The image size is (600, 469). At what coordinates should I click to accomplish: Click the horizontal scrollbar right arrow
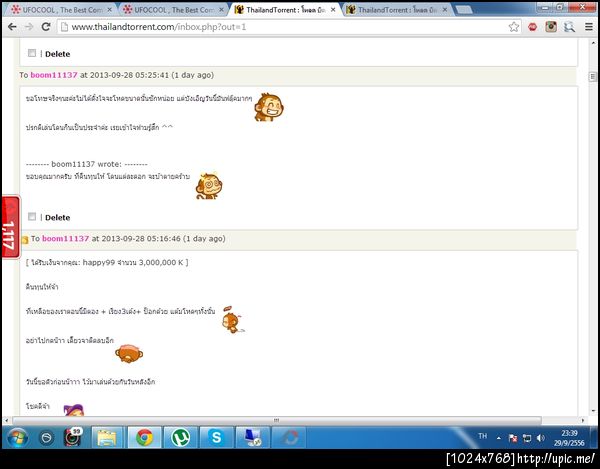[x=582, y=420]
